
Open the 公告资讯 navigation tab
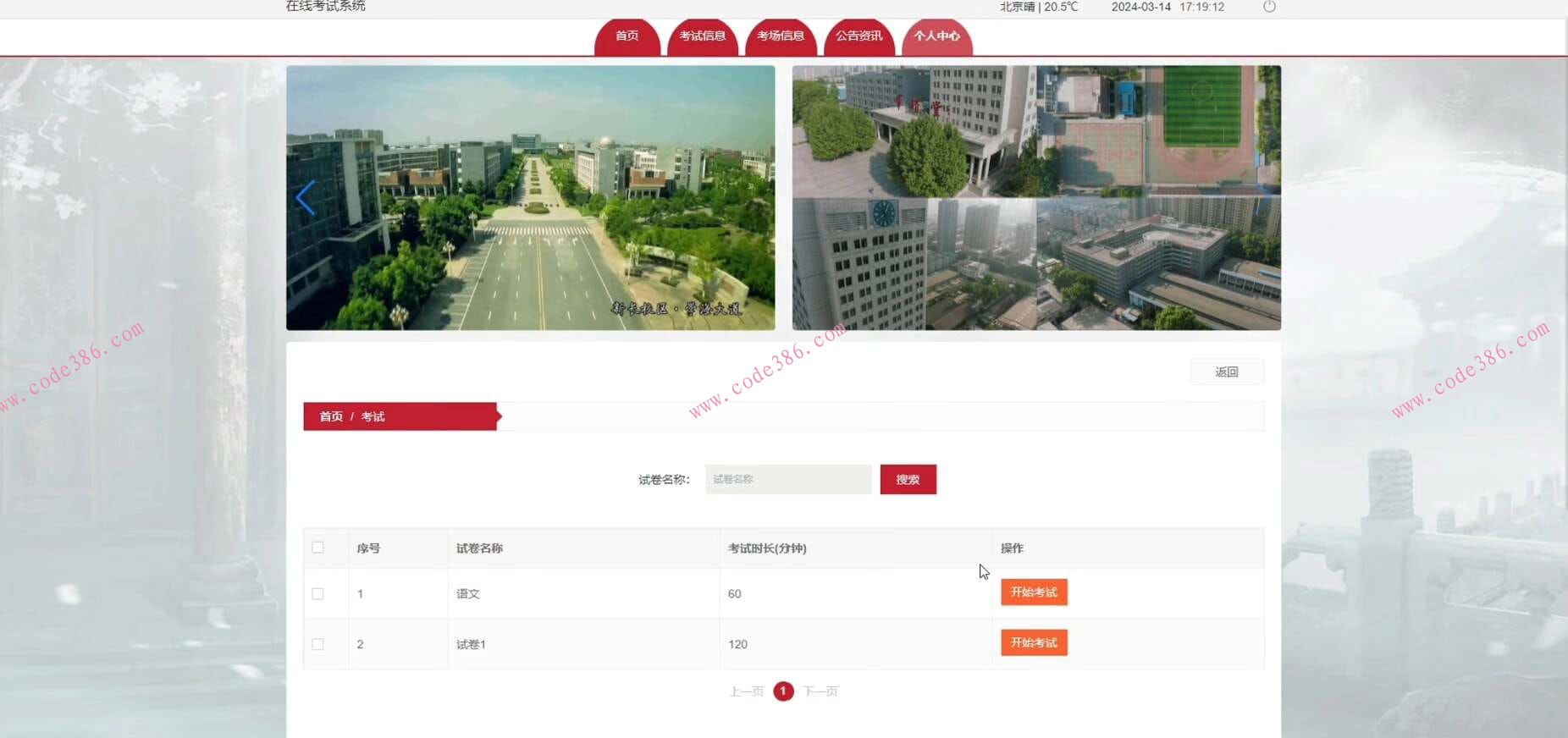pos(859,36)
